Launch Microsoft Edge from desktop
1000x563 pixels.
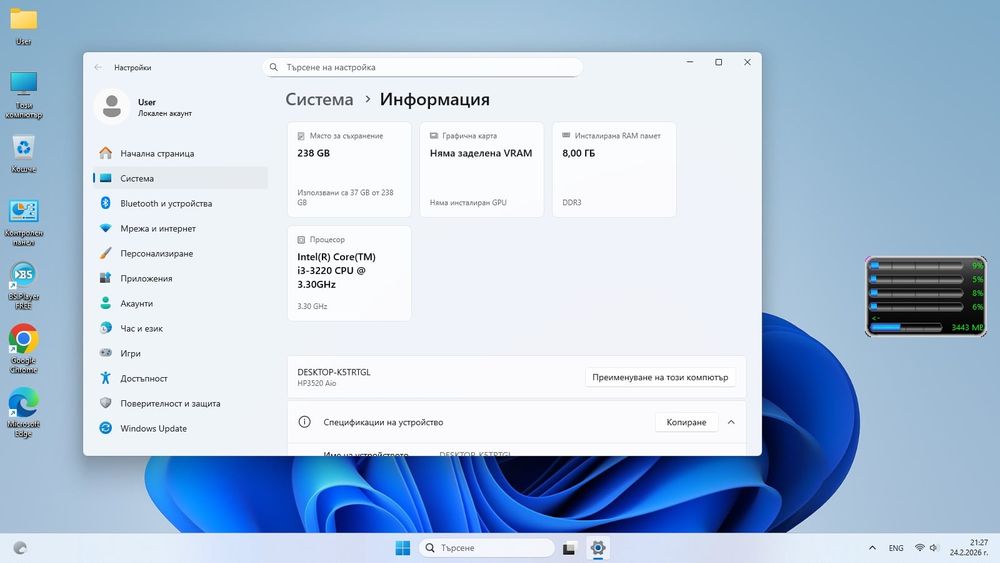24,413
